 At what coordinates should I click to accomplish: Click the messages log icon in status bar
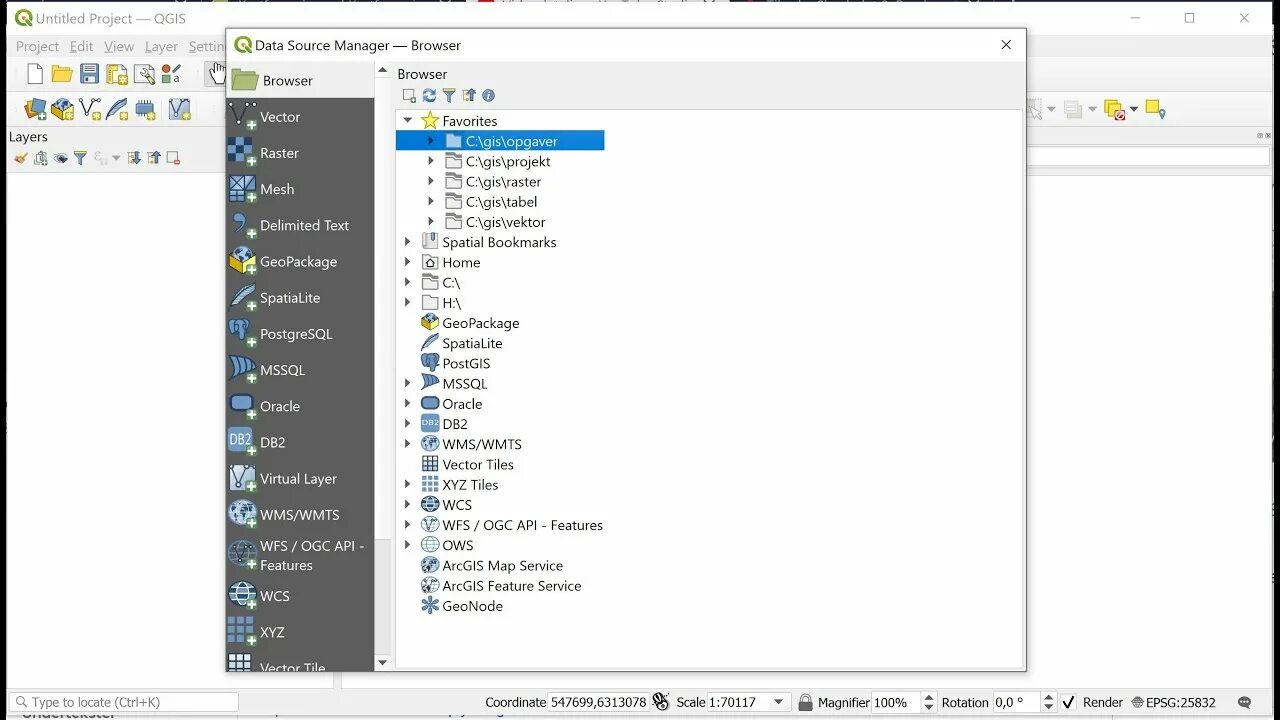click(x=1245, y=703)
